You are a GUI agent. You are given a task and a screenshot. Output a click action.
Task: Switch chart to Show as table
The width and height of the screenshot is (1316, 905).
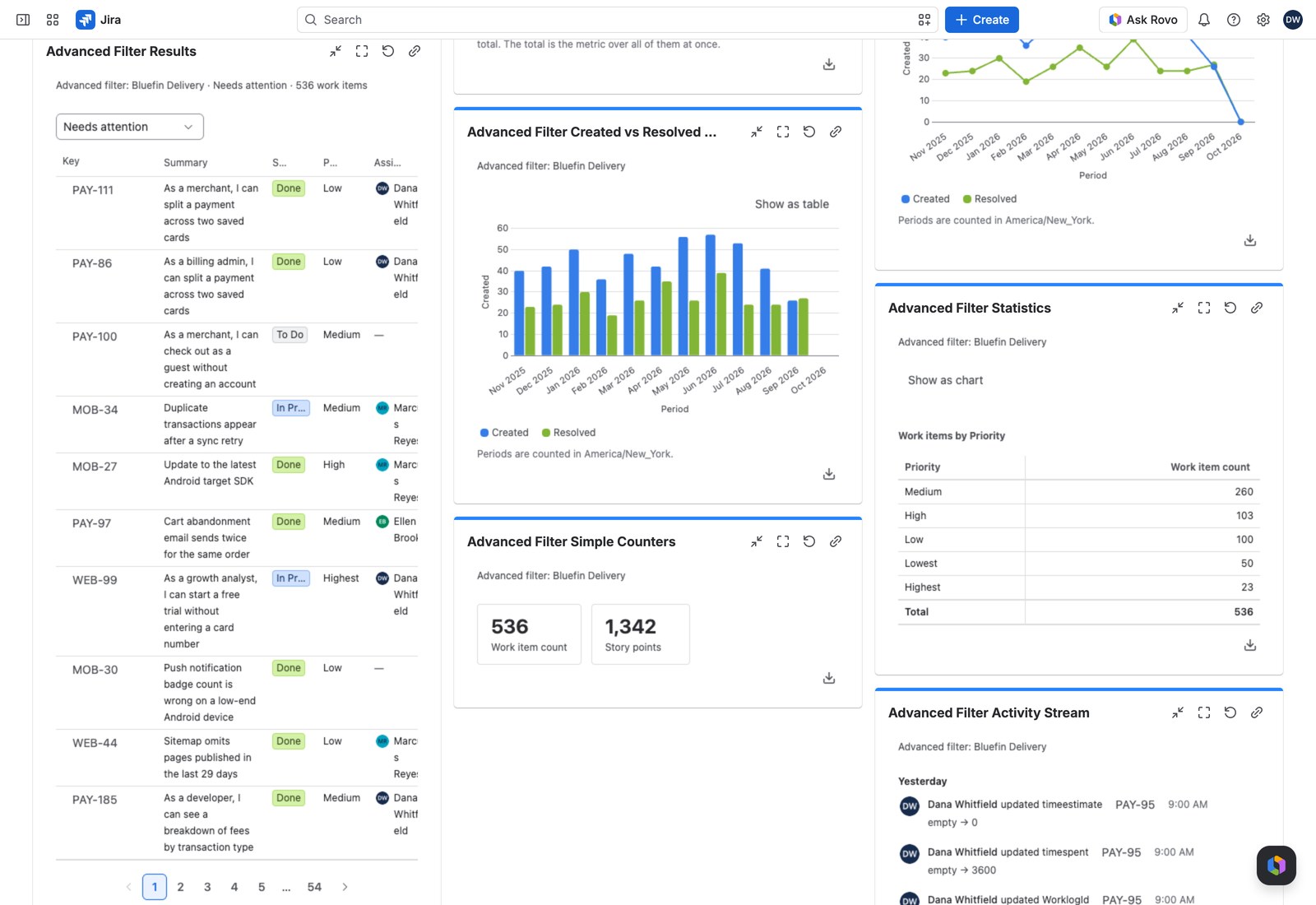click(x=792, y=204)
